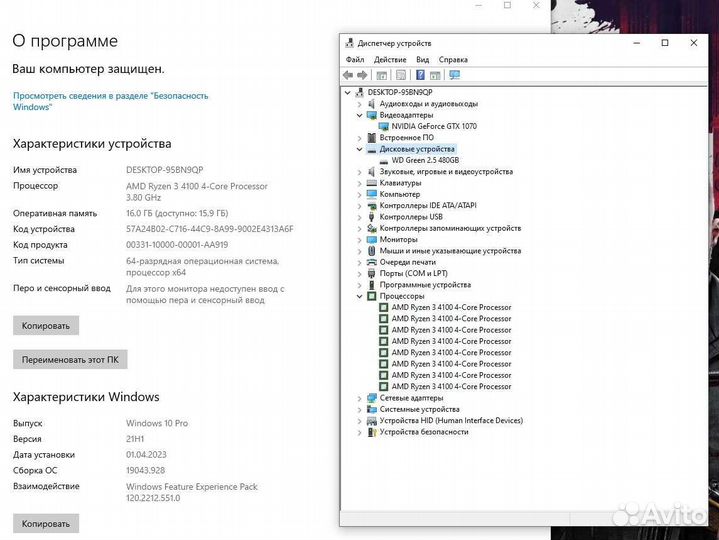Collapse the Видеоадаптеры category
The height and width of the screenshot is (540, 719).
pos(360,115)
